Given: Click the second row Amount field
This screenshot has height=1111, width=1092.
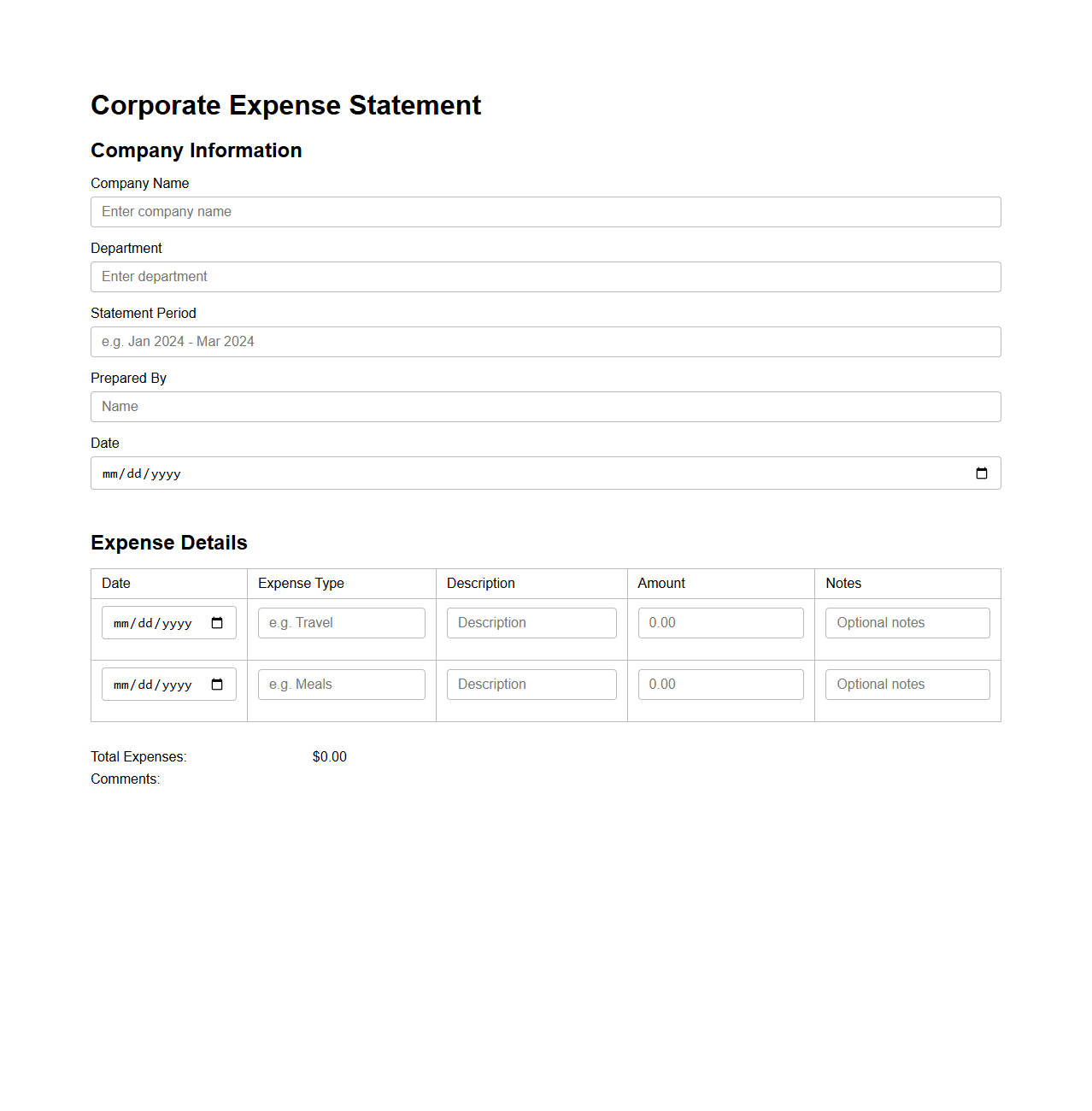Looking at the screenshot, I should [720, 684].
